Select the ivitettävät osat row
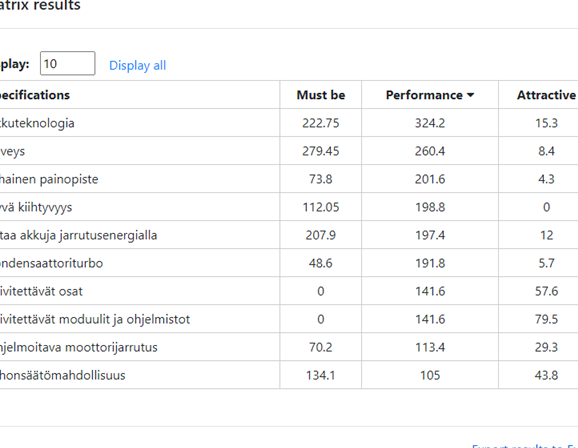Viewport: 578px width, 448px height. 289,291
